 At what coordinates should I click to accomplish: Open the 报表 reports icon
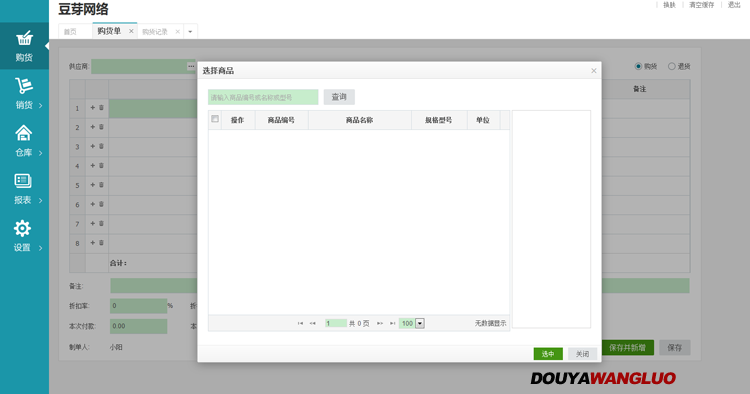pyautogui.click(x=23, y=181)
